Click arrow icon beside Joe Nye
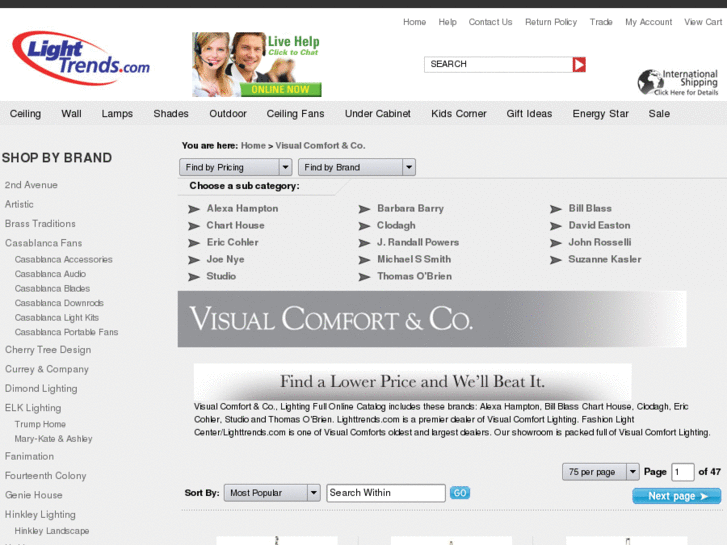This screenshot has width=727, height=545. point(194,260)
